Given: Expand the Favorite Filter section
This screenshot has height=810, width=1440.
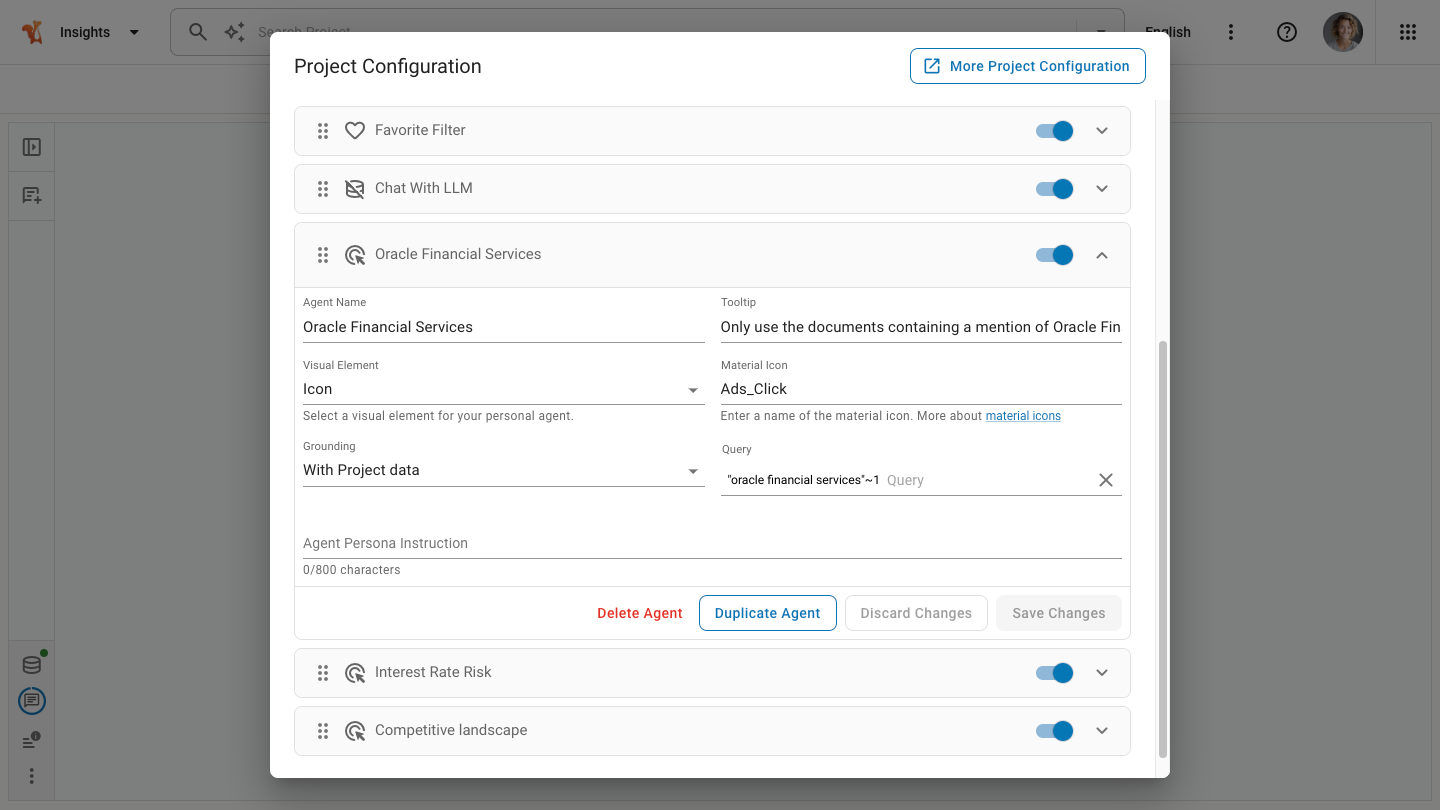Looking at the screenshot, I should [1102, 131].
